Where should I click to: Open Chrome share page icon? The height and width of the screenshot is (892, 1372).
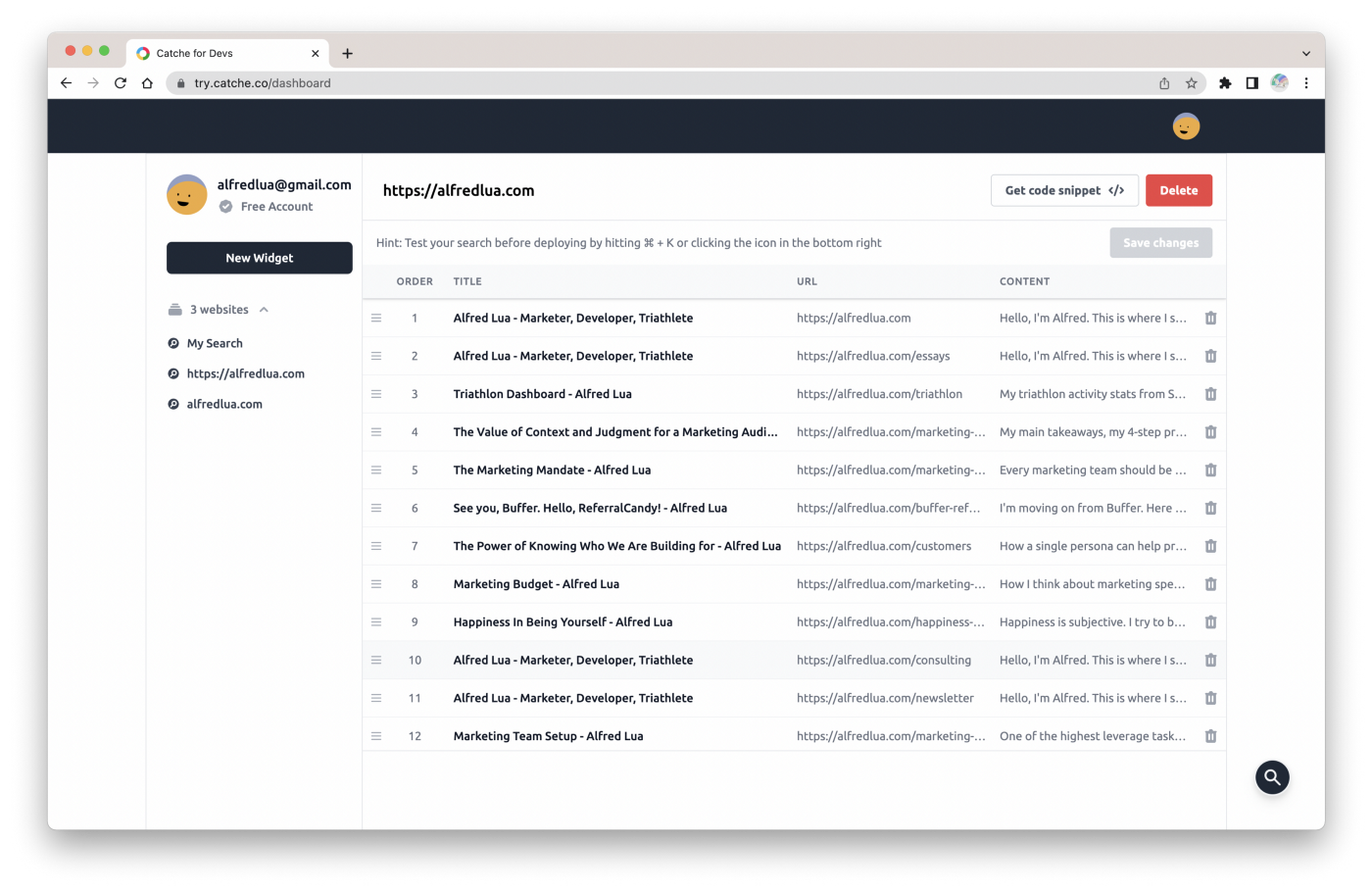(x=1164, y=83)
